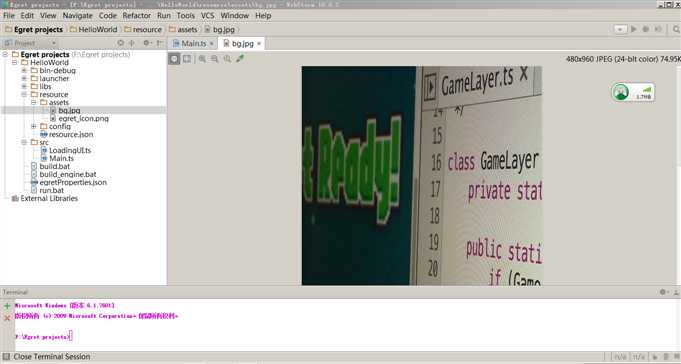Zoom in on the bg.jpg image

tap(202, 59)
